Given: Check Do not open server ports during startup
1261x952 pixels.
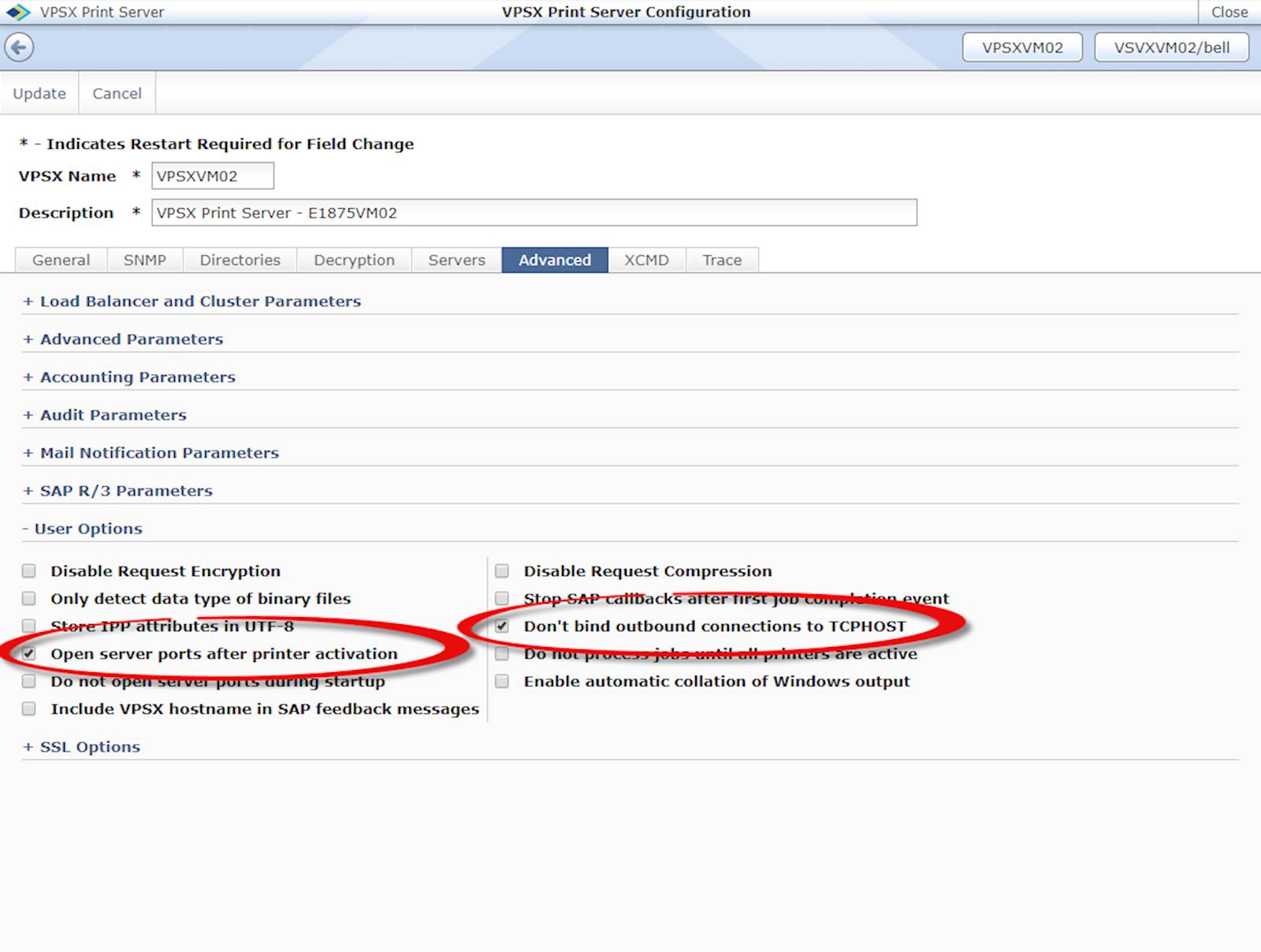Looking at the screenshot, I should [x=29, y=681].
